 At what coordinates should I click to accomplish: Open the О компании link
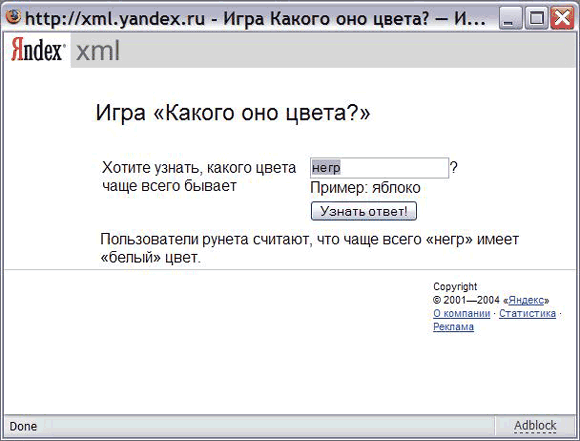pos(461,313)
